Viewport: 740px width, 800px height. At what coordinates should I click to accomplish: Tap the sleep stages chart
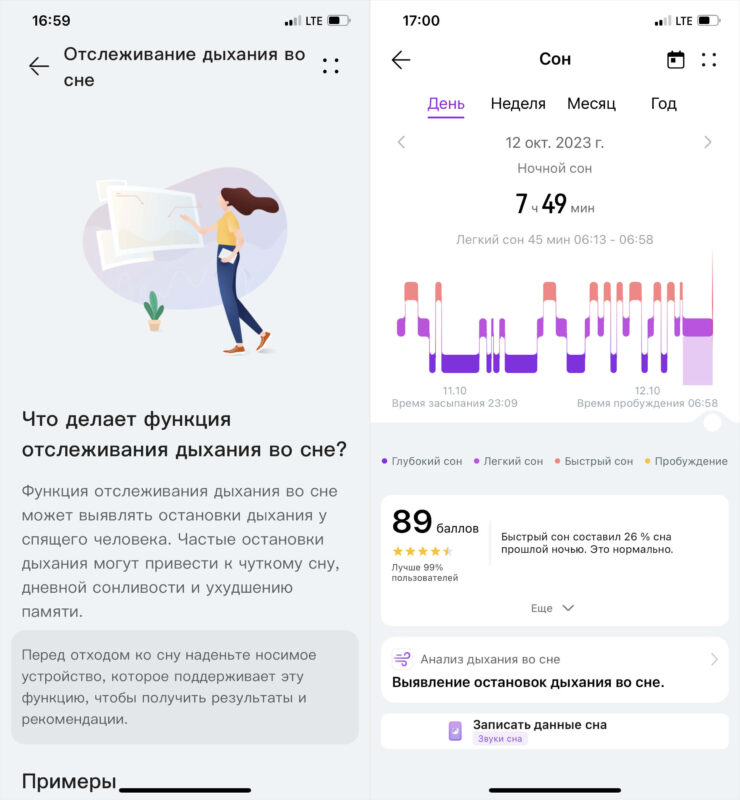tap(555, 330)
